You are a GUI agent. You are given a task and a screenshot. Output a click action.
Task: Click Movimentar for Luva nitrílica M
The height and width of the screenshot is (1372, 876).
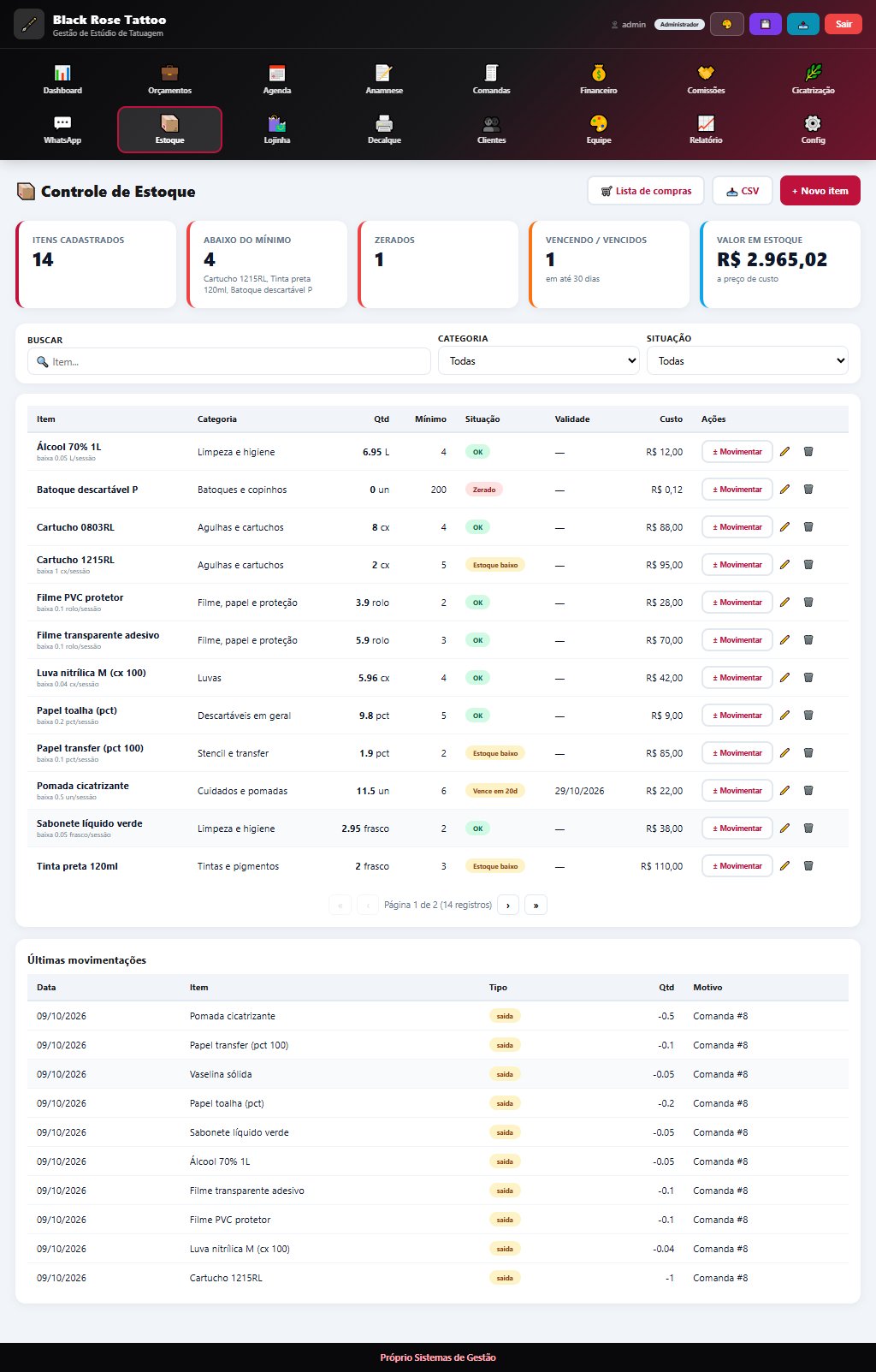point(737,677)
